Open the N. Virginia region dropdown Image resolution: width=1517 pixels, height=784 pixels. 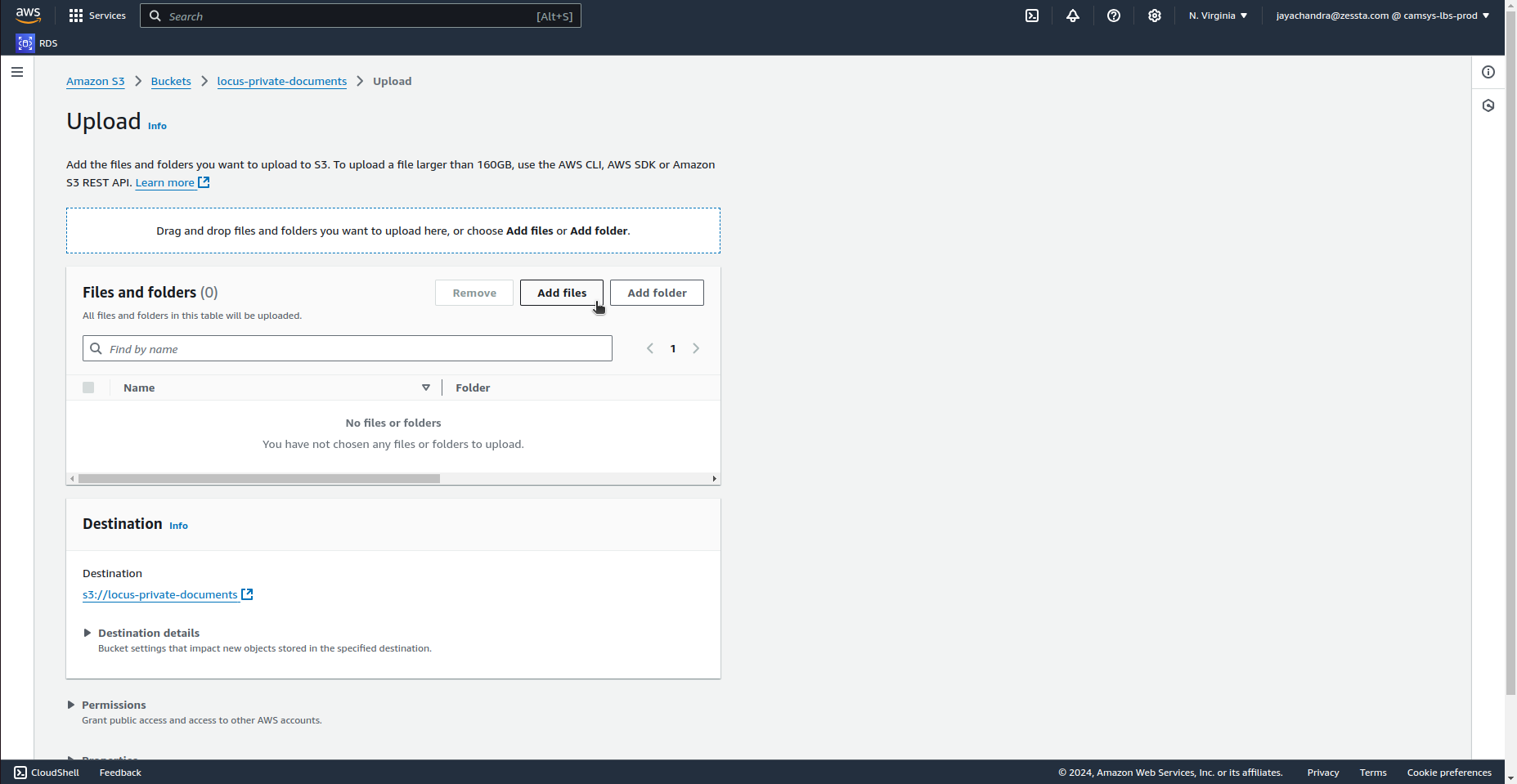[1218, 16]
